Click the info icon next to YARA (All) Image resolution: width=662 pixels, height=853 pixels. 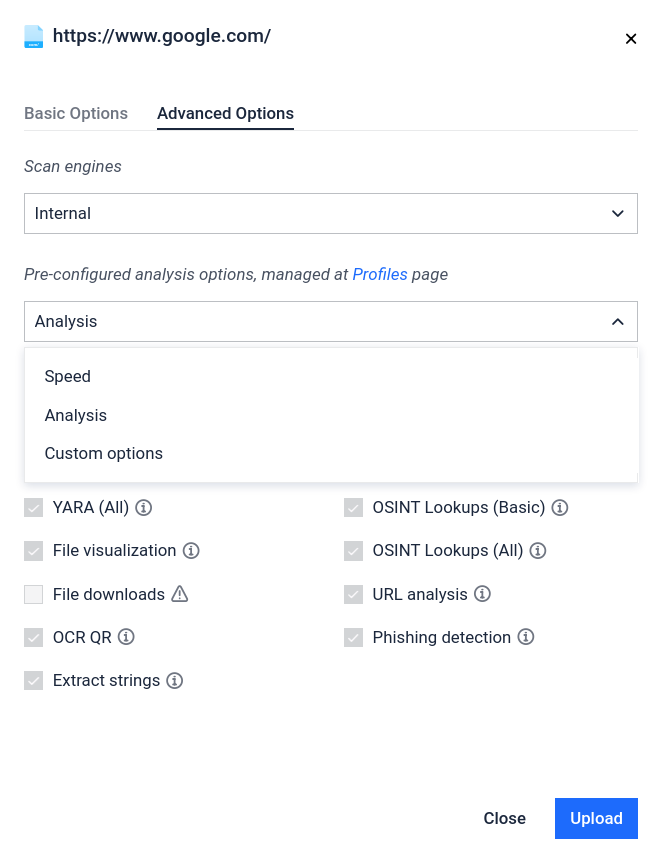(x=144, y=507)
